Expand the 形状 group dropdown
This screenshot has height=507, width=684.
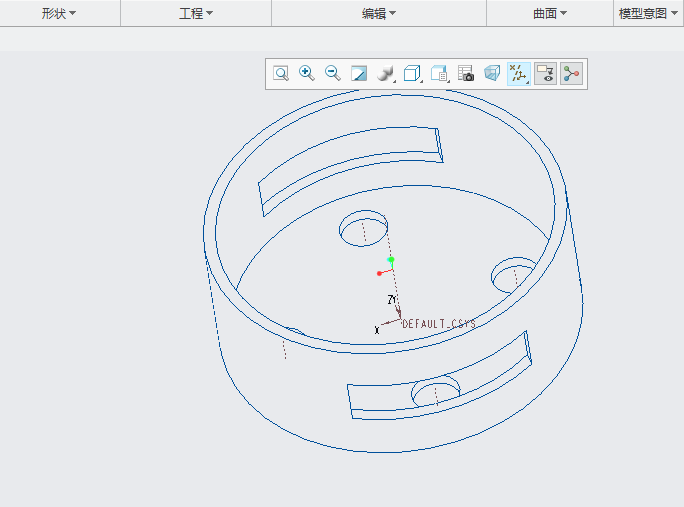pos(59,14)
